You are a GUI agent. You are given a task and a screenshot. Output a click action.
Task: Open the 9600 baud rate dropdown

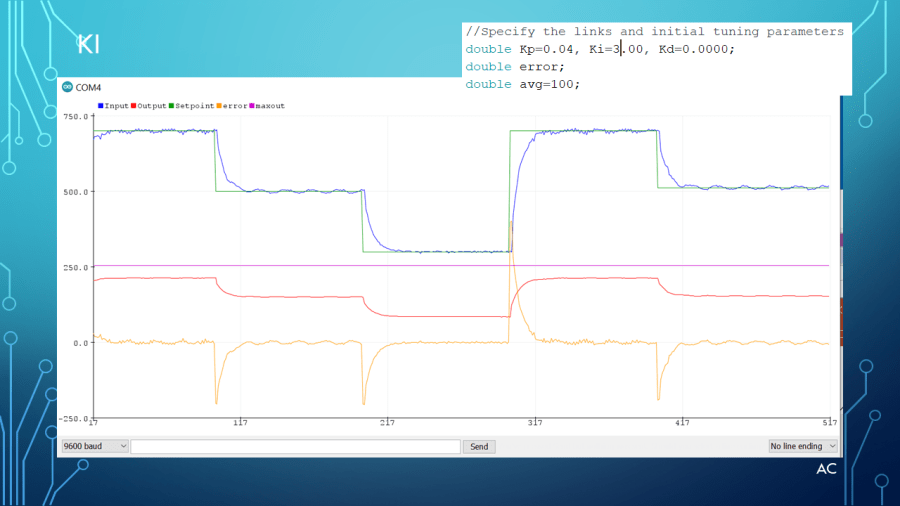95,446
